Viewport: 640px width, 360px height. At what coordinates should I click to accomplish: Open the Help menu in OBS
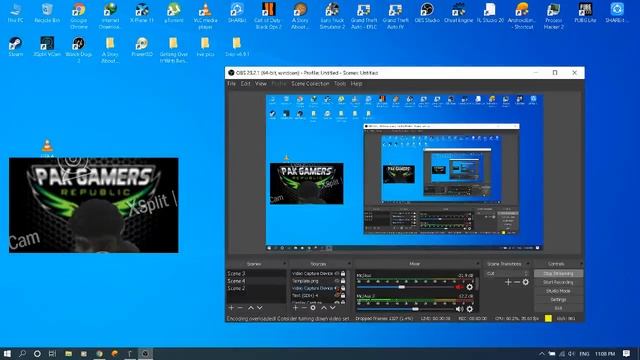coord(356,84)
